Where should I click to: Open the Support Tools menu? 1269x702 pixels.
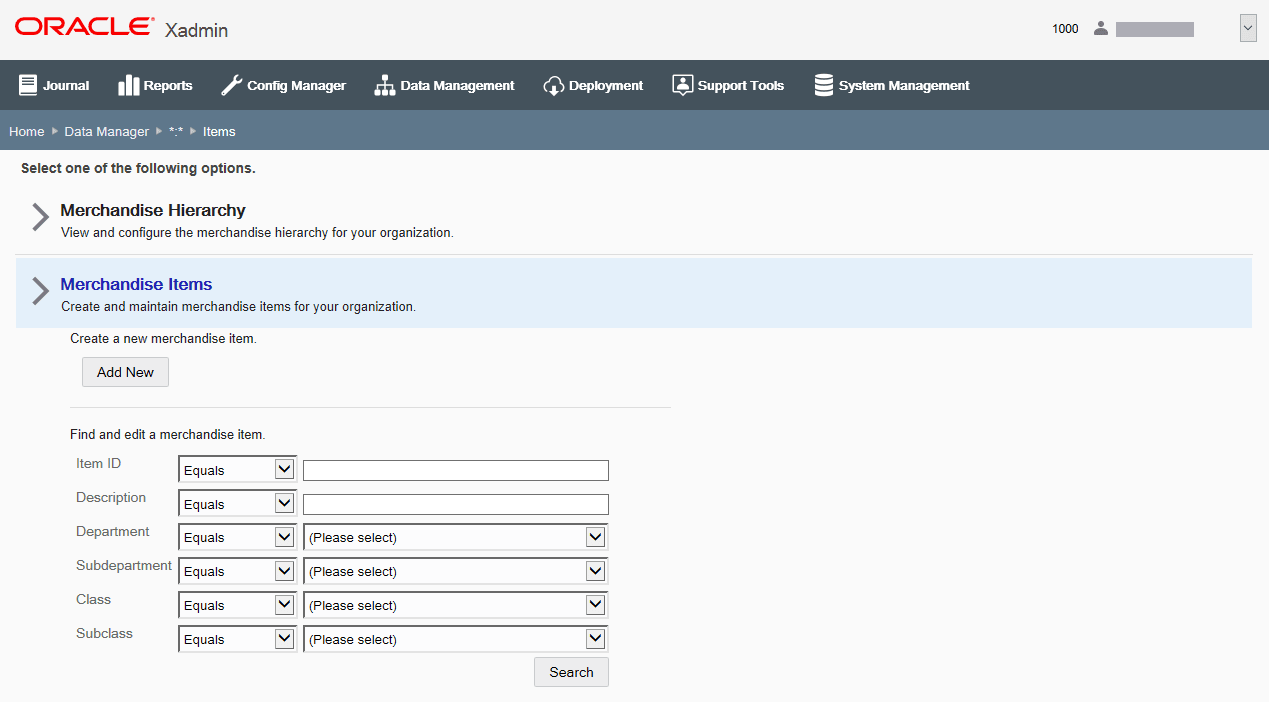728,85
